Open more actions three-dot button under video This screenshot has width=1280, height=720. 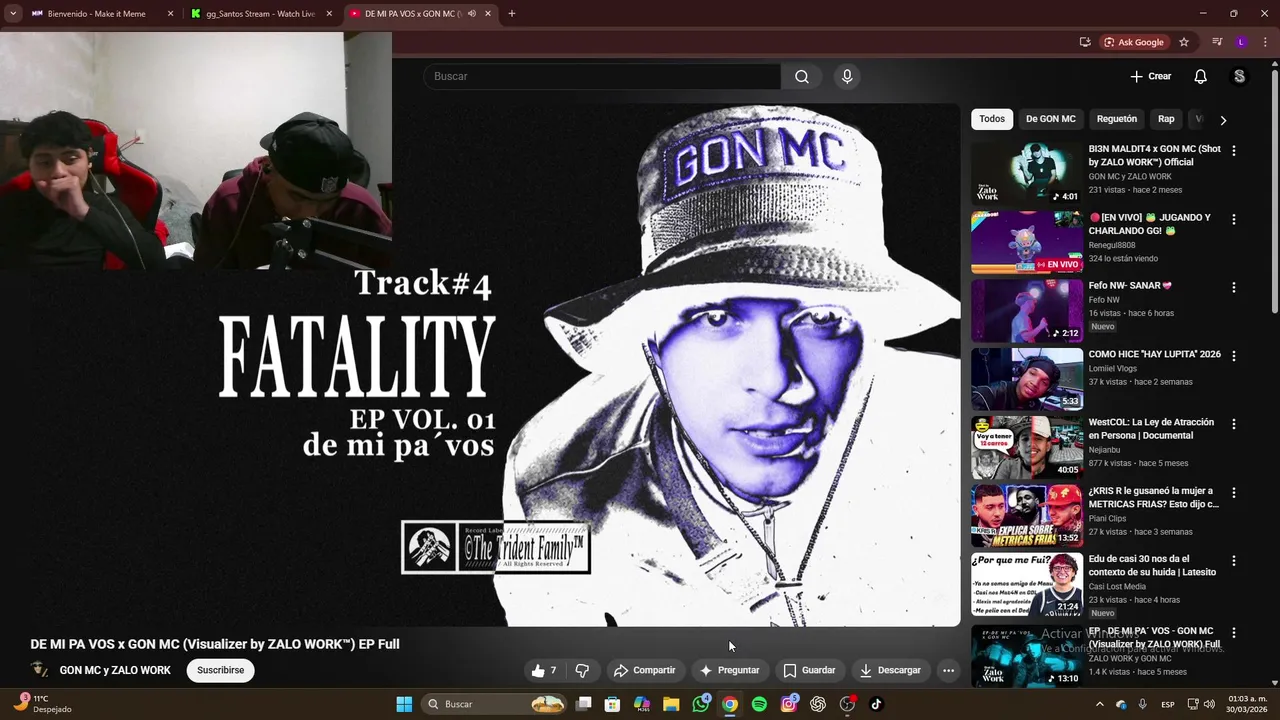point(948,670)
